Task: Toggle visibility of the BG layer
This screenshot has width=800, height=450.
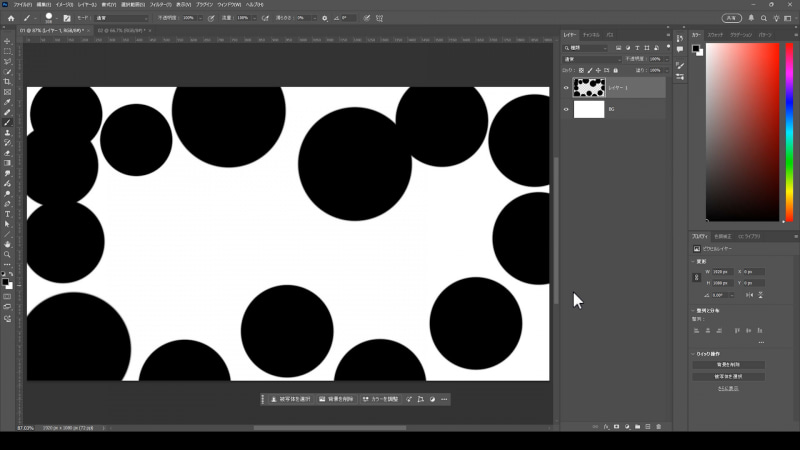Action: (x=566, y=109)
